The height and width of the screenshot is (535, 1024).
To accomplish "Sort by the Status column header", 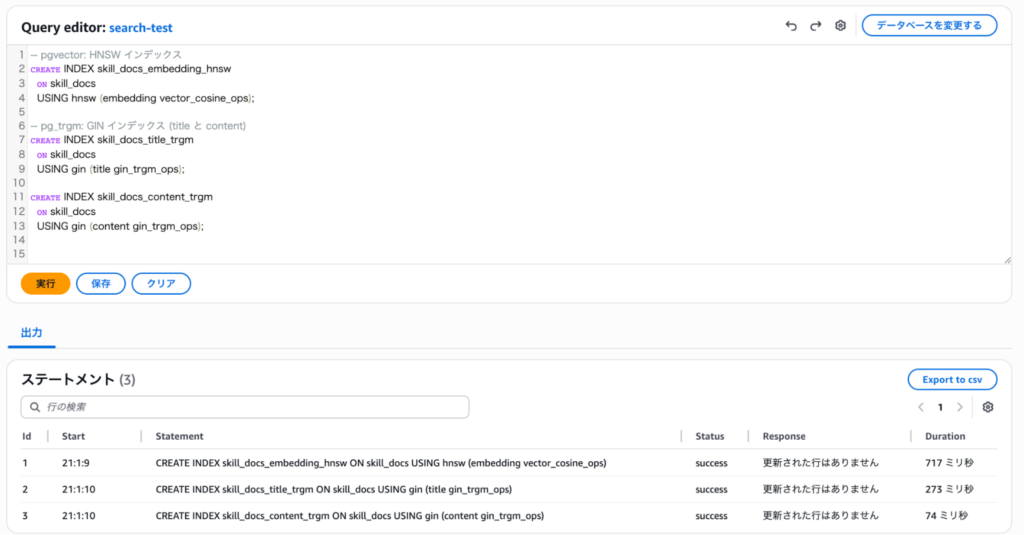I will 709,436.
